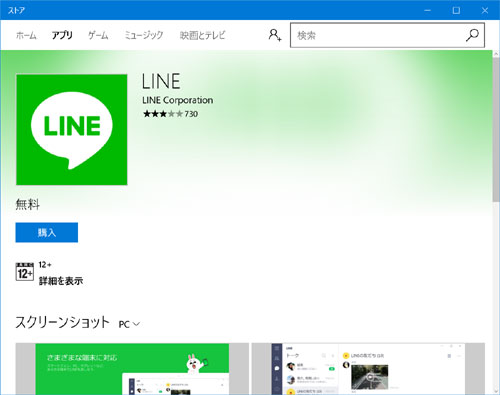The width and height of the screenshot is (500, 395).
Task: Click the スクリーンショット section heading
Action: tap(63, 323)
